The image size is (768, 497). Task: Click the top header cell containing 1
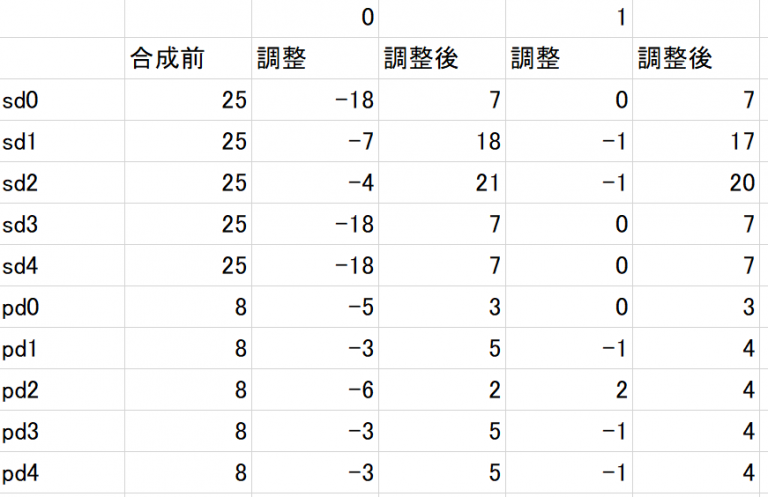pyautogui.click(x=569, y=18)
